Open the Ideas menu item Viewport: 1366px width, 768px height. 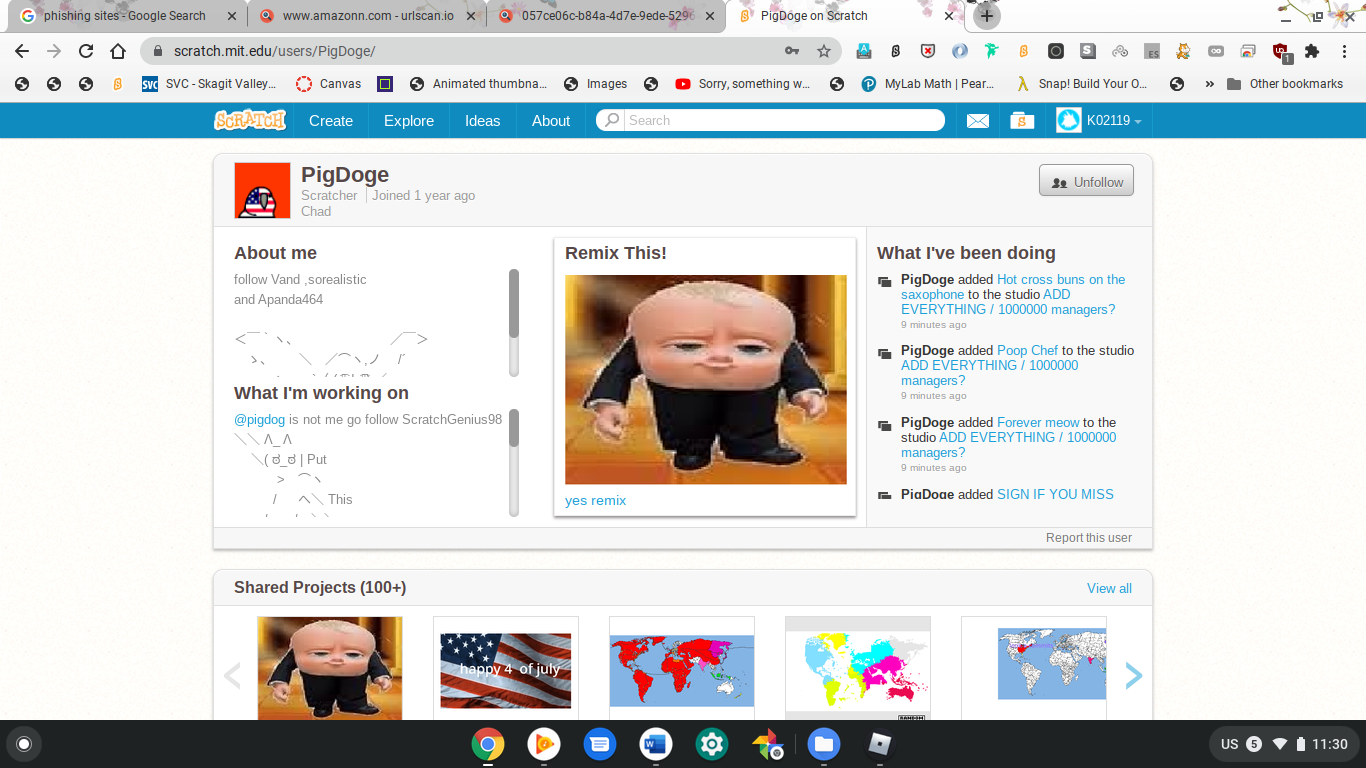[482, 121]
